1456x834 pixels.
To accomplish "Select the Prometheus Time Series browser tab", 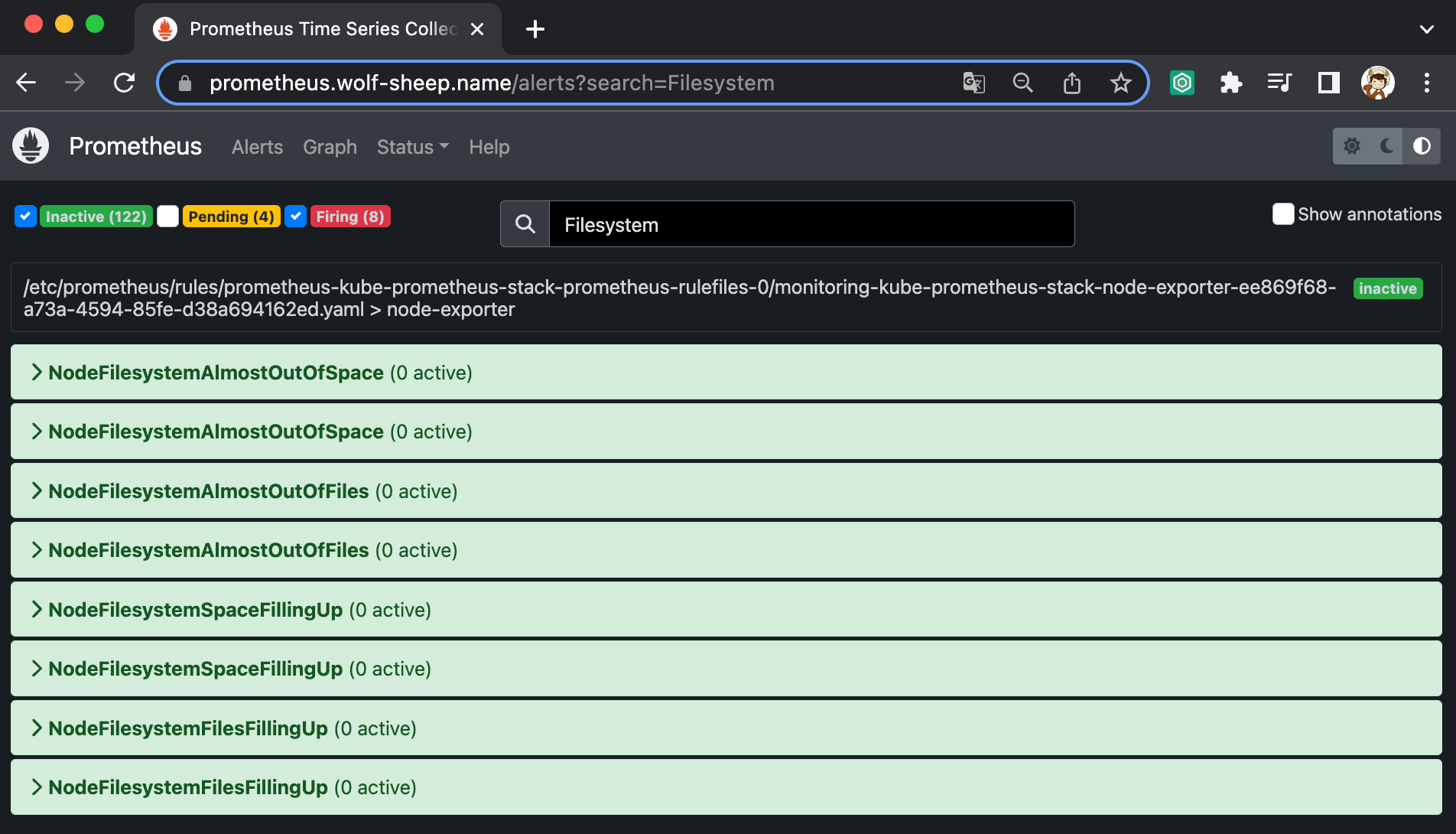I will coord(318,29).
